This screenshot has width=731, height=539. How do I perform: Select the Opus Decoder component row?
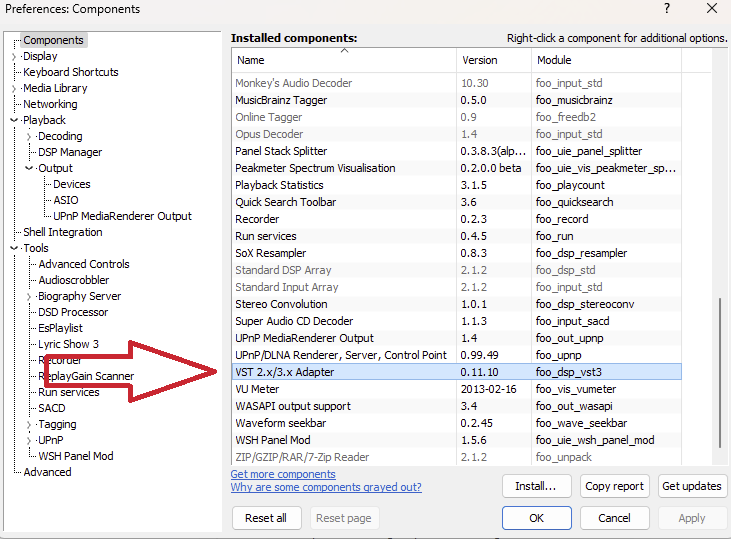click(456, 134)
